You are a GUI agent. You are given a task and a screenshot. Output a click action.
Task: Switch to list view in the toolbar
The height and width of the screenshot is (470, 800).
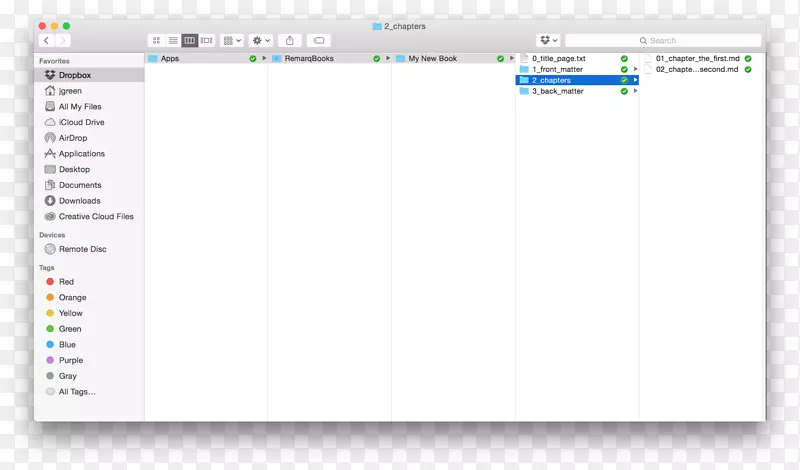[173, 41]
